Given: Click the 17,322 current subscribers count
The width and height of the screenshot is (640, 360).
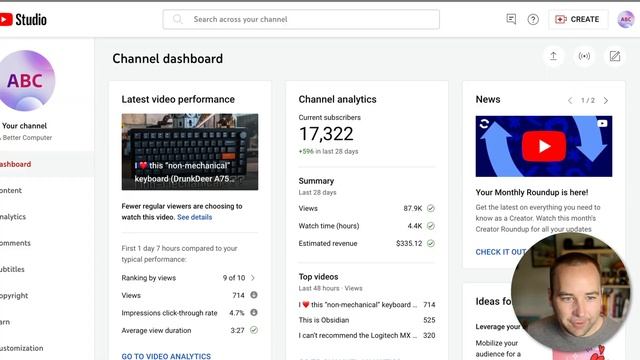Looking at the screenshot, I should (326, 134).
